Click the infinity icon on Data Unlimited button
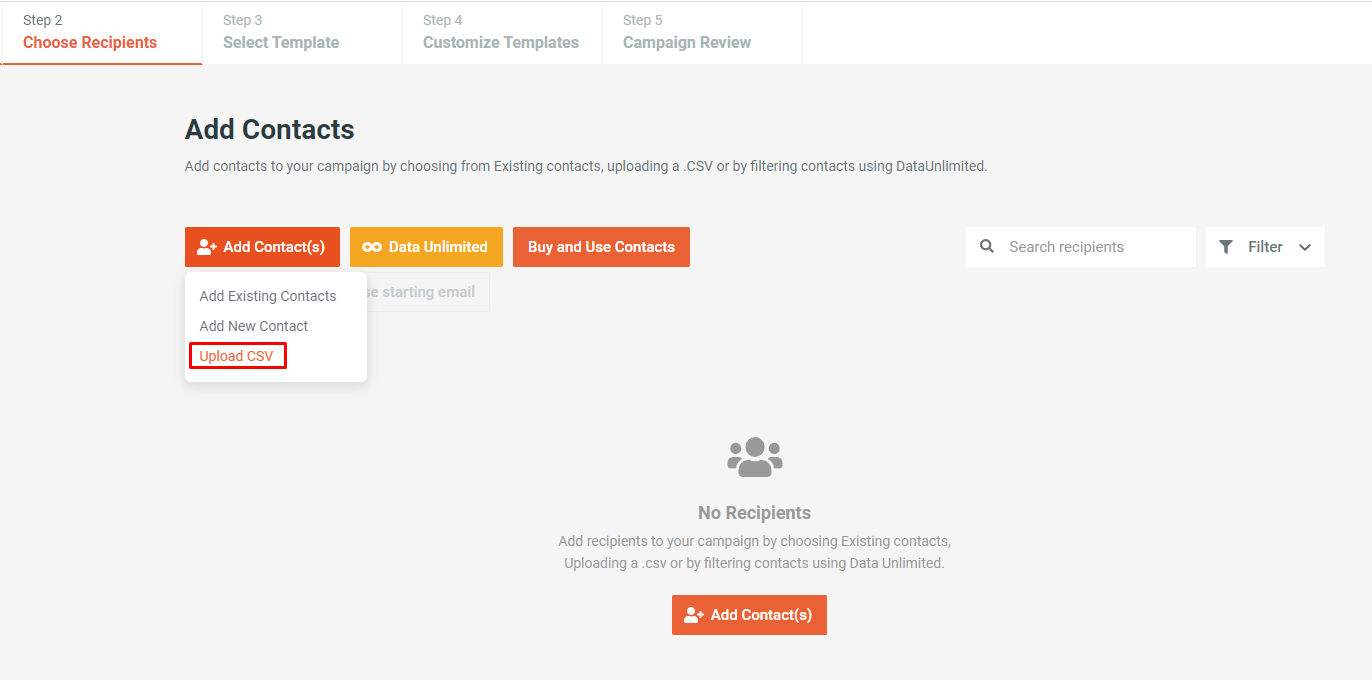 point(374,246)
